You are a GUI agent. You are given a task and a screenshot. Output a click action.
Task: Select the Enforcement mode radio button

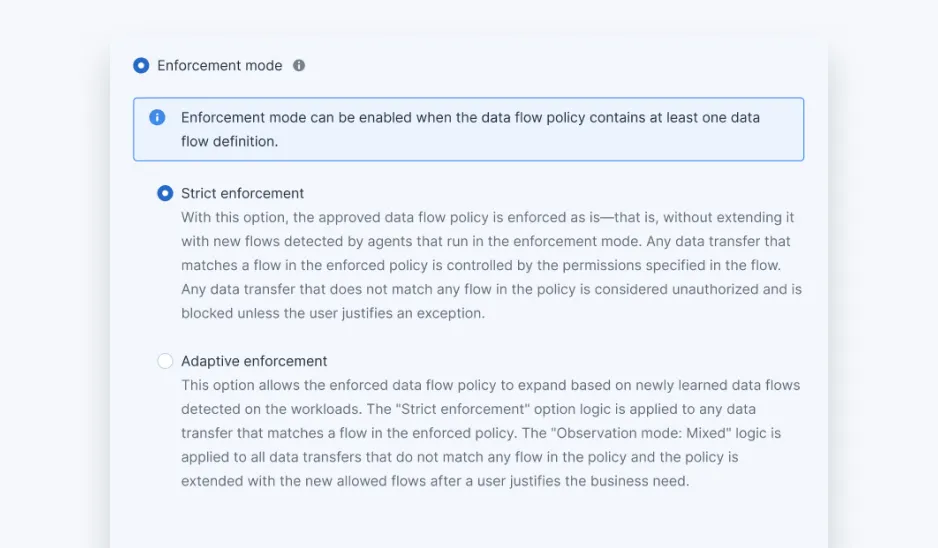tap(141, 66)
